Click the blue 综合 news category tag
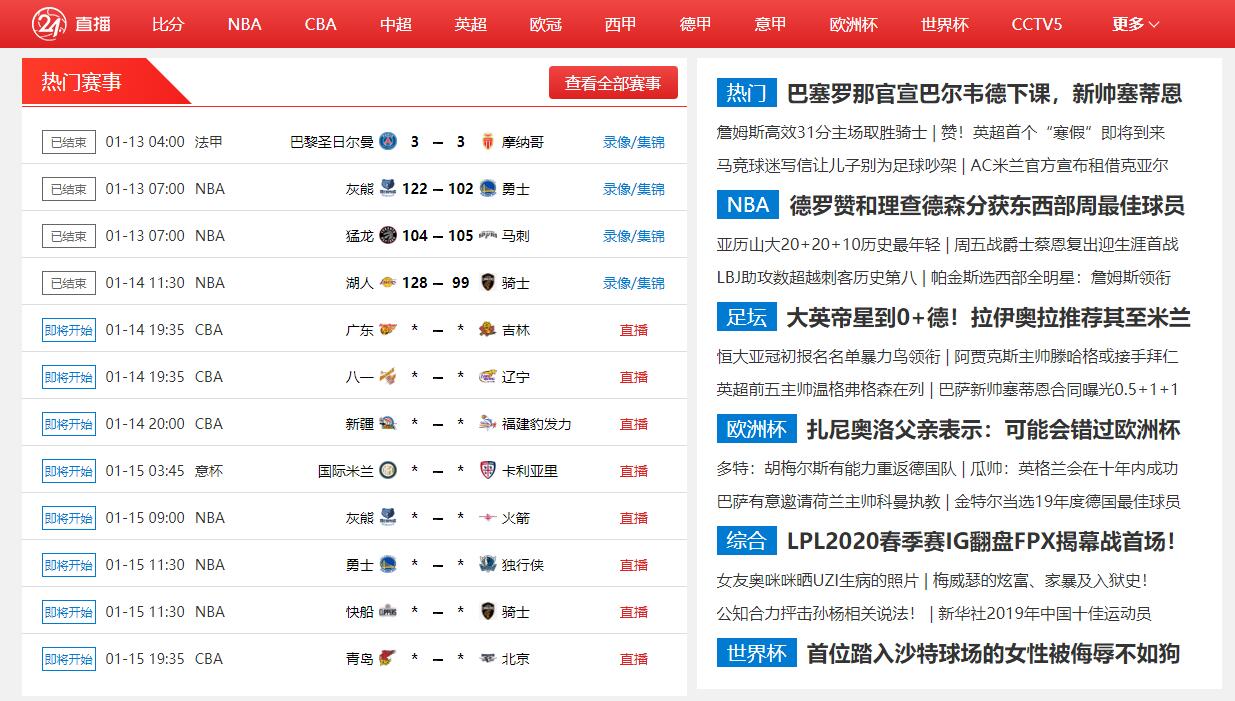 click(747, 541)
